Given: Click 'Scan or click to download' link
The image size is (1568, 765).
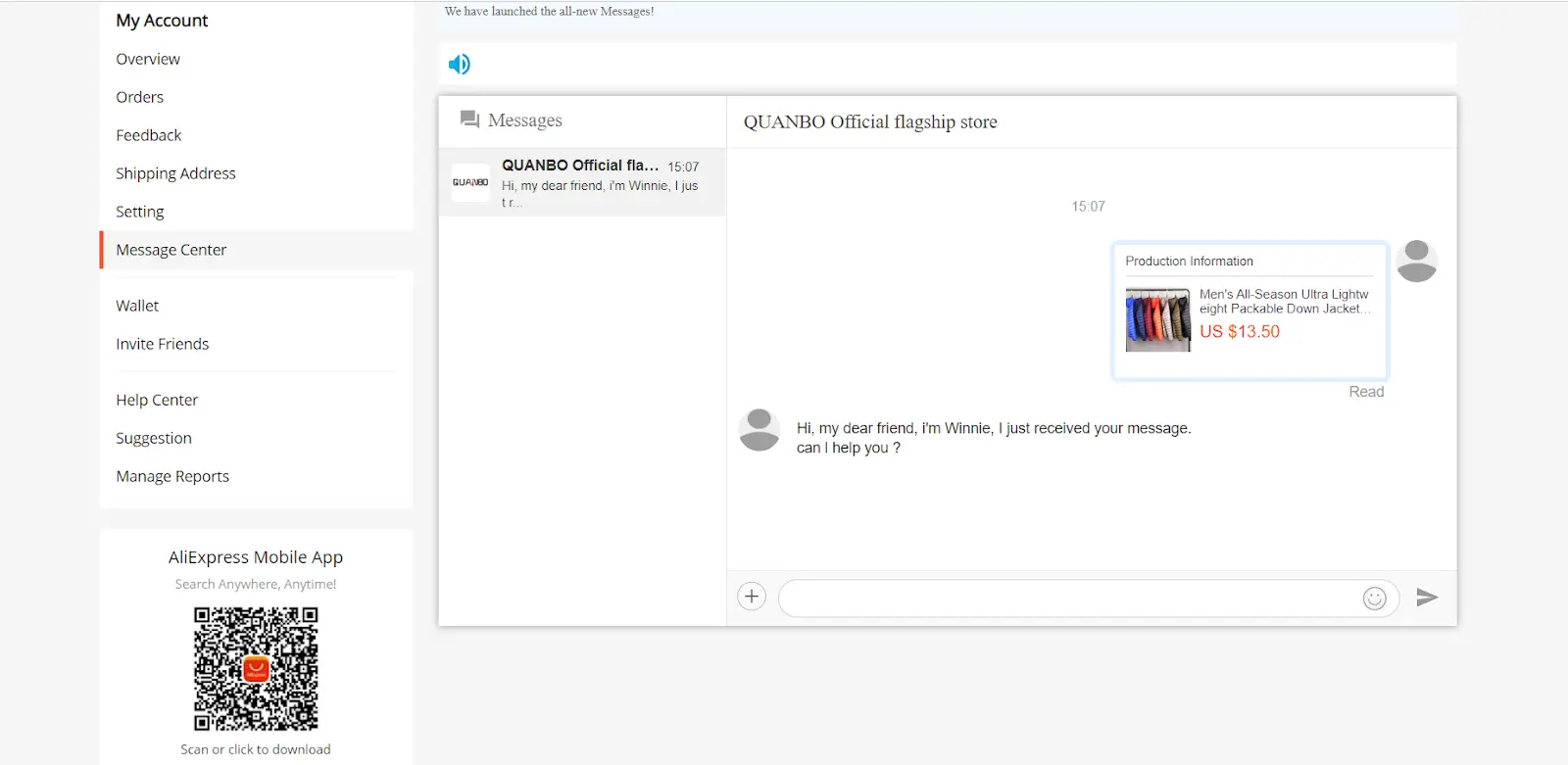Looking at the screenshot, I should coord(256,749).
